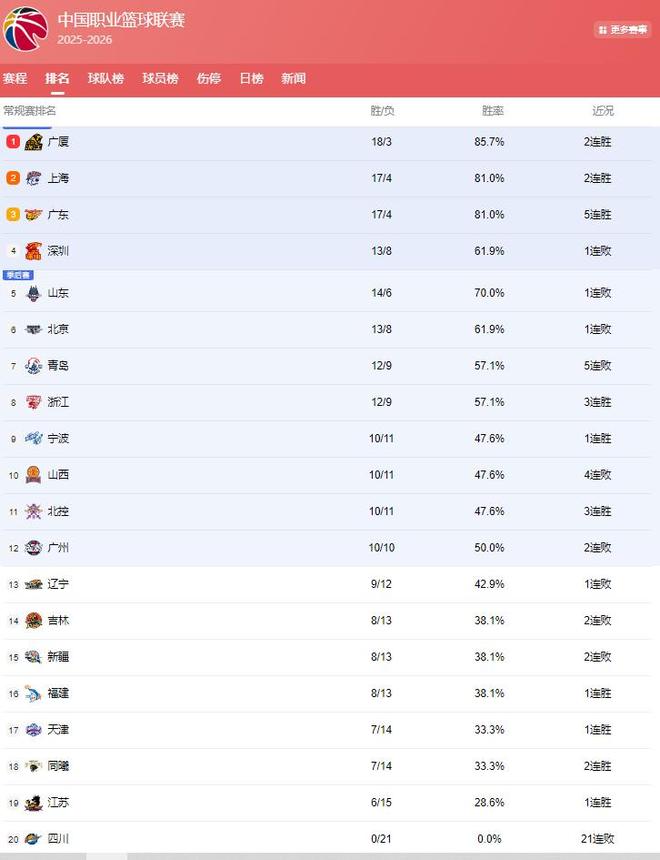
Task: Click the 胜率 column header
Action: pyautogui.click(x=492, y=111)
